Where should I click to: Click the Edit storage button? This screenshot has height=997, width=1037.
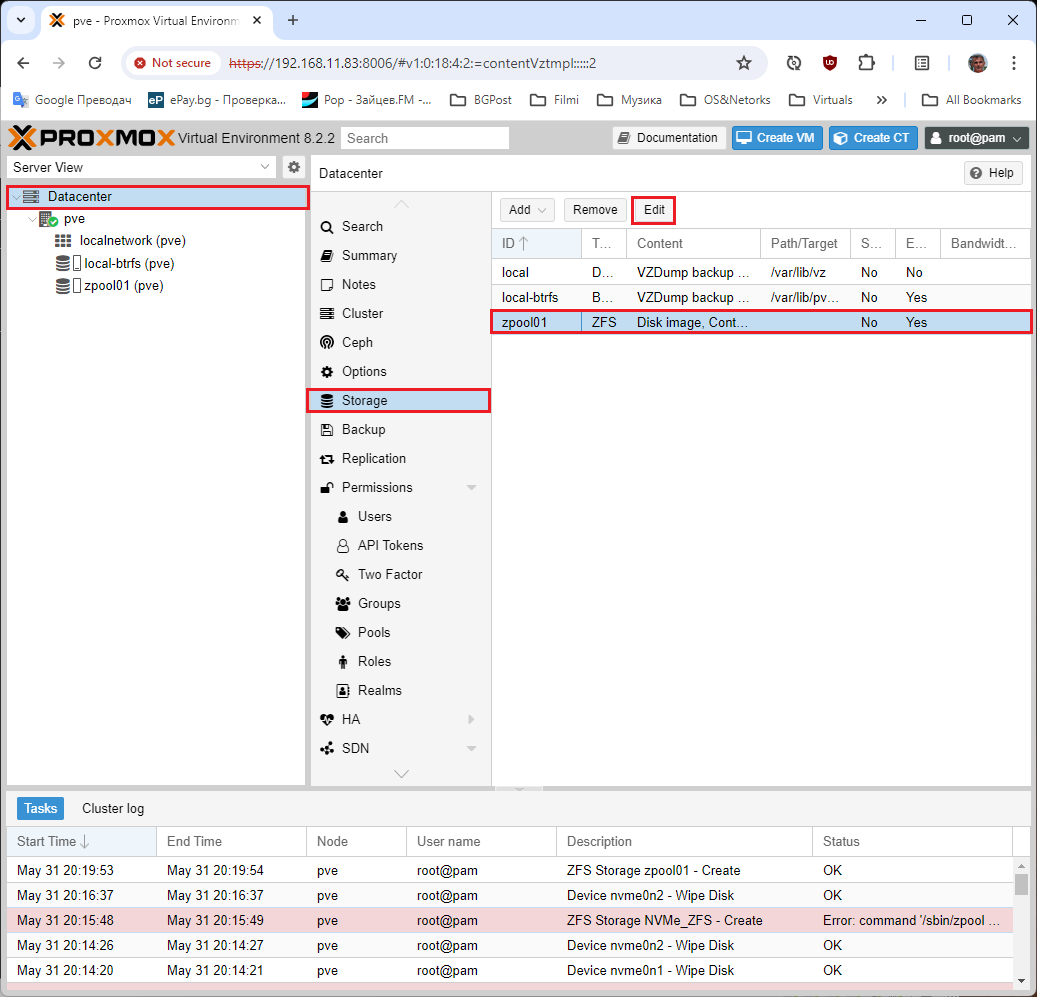[653, 210]
